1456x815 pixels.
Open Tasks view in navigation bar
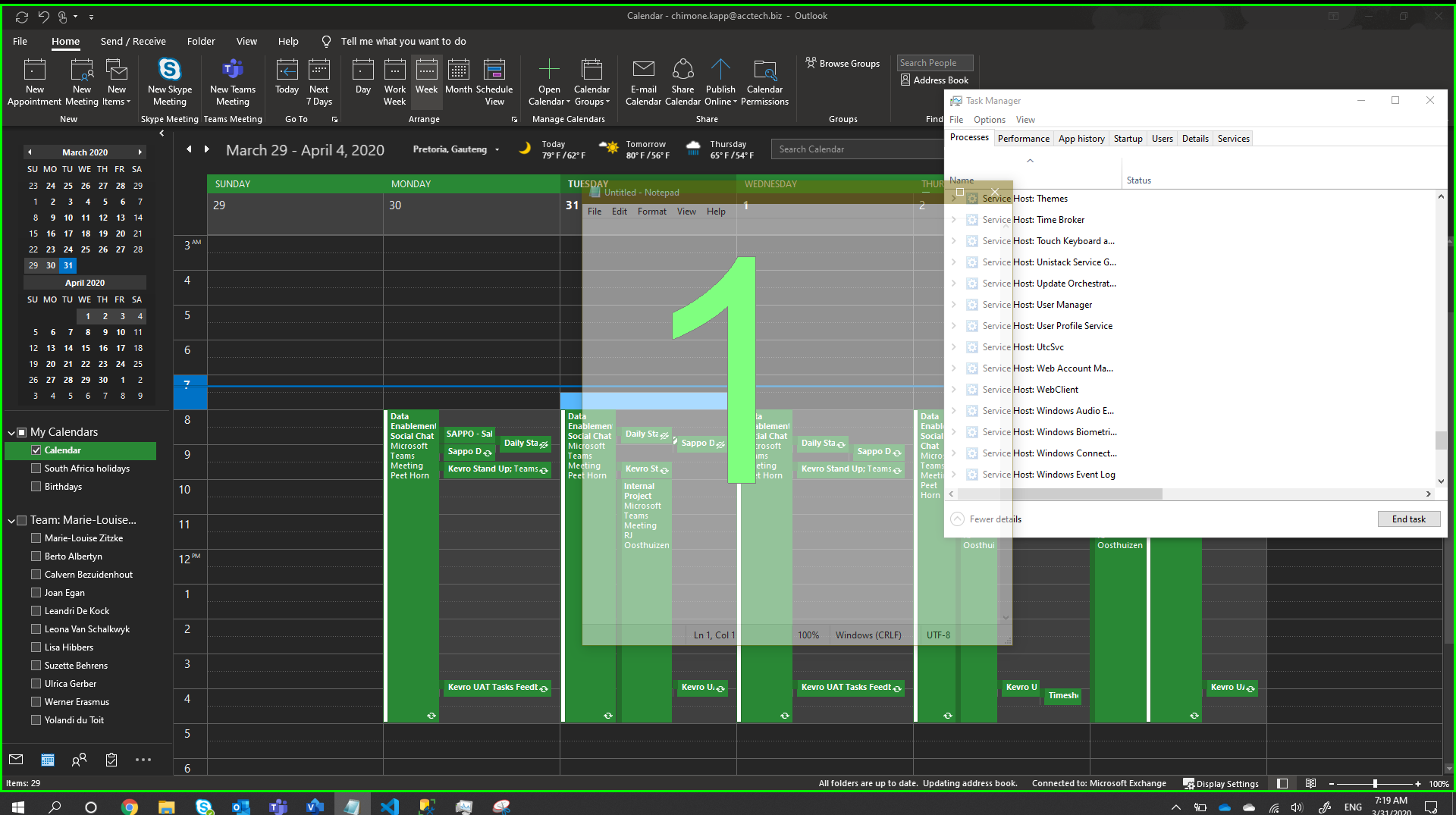point(111,760)
